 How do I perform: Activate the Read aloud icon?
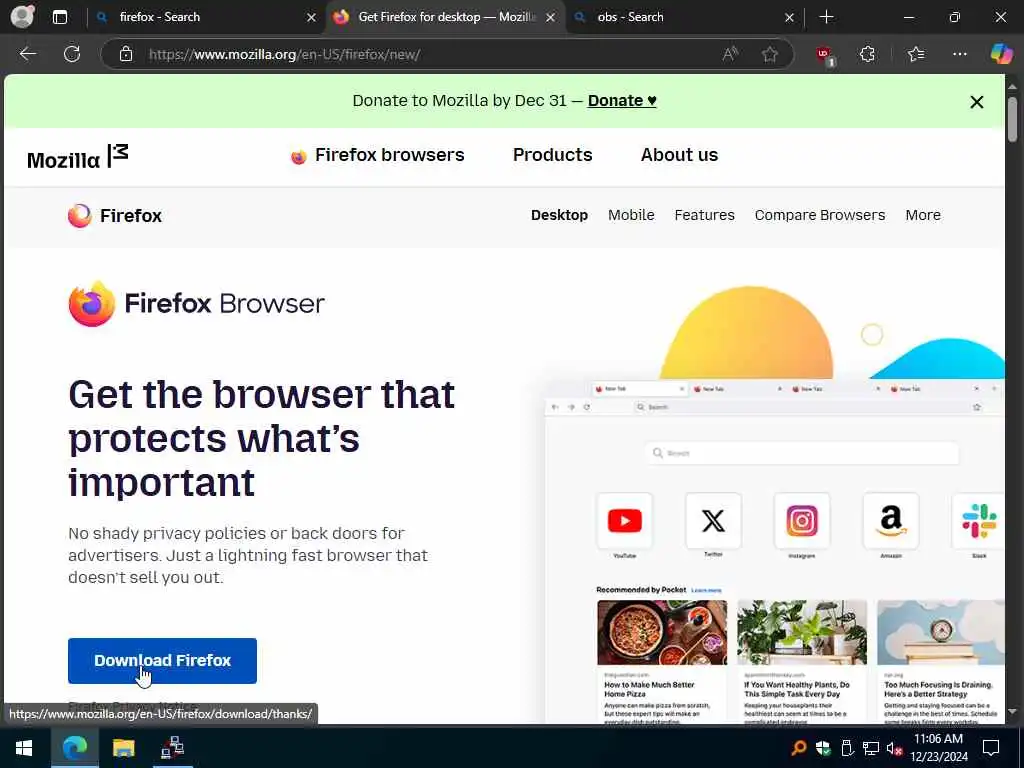point(730,54)
